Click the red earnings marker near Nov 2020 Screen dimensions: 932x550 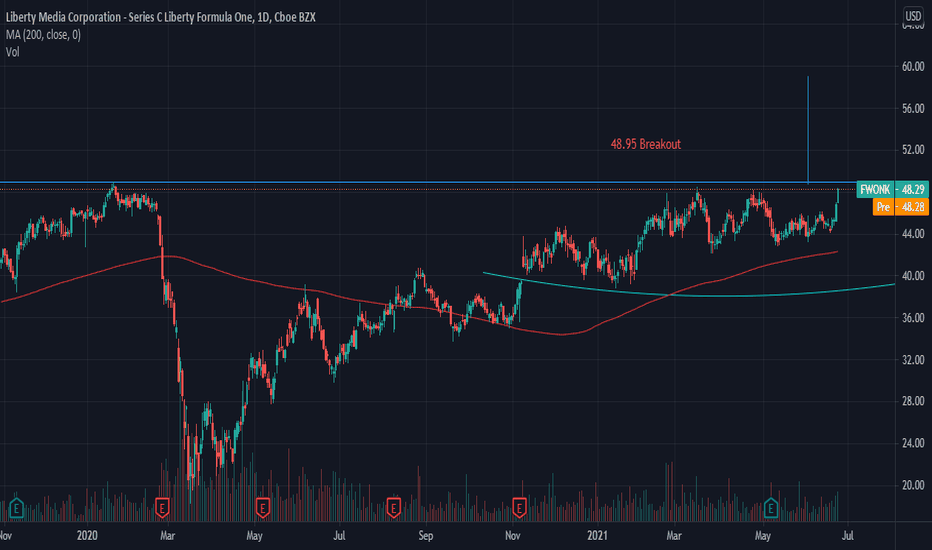click(519, 508)
